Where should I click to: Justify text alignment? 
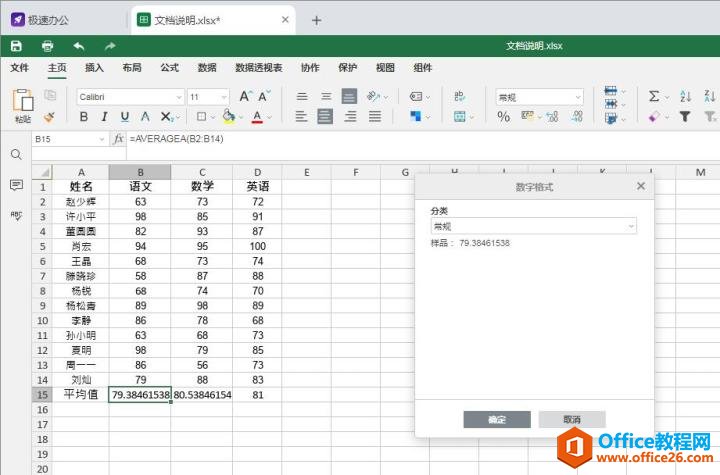click(x=375, y=117)
